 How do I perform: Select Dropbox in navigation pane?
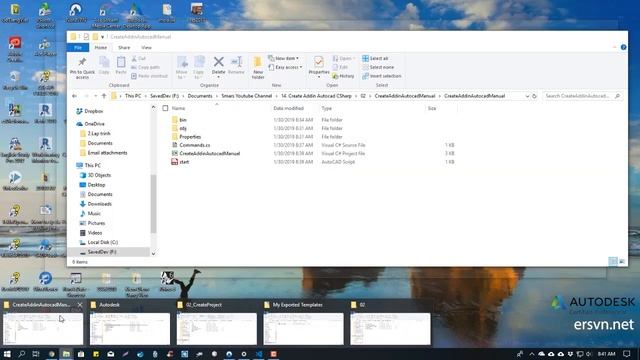point(94,111)
